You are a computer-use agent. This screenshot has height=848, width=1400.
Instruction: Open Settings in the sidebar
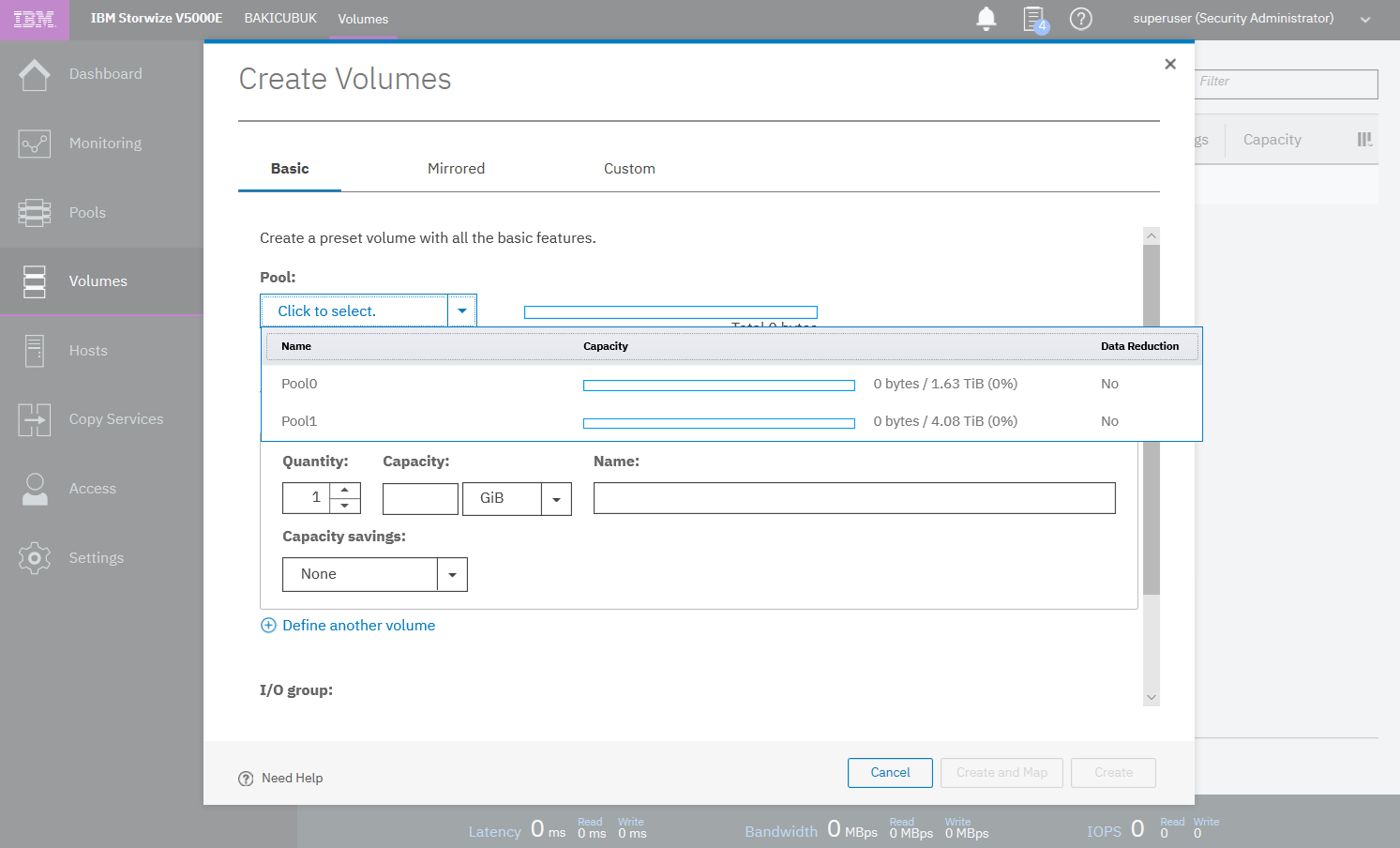point(101,558)
